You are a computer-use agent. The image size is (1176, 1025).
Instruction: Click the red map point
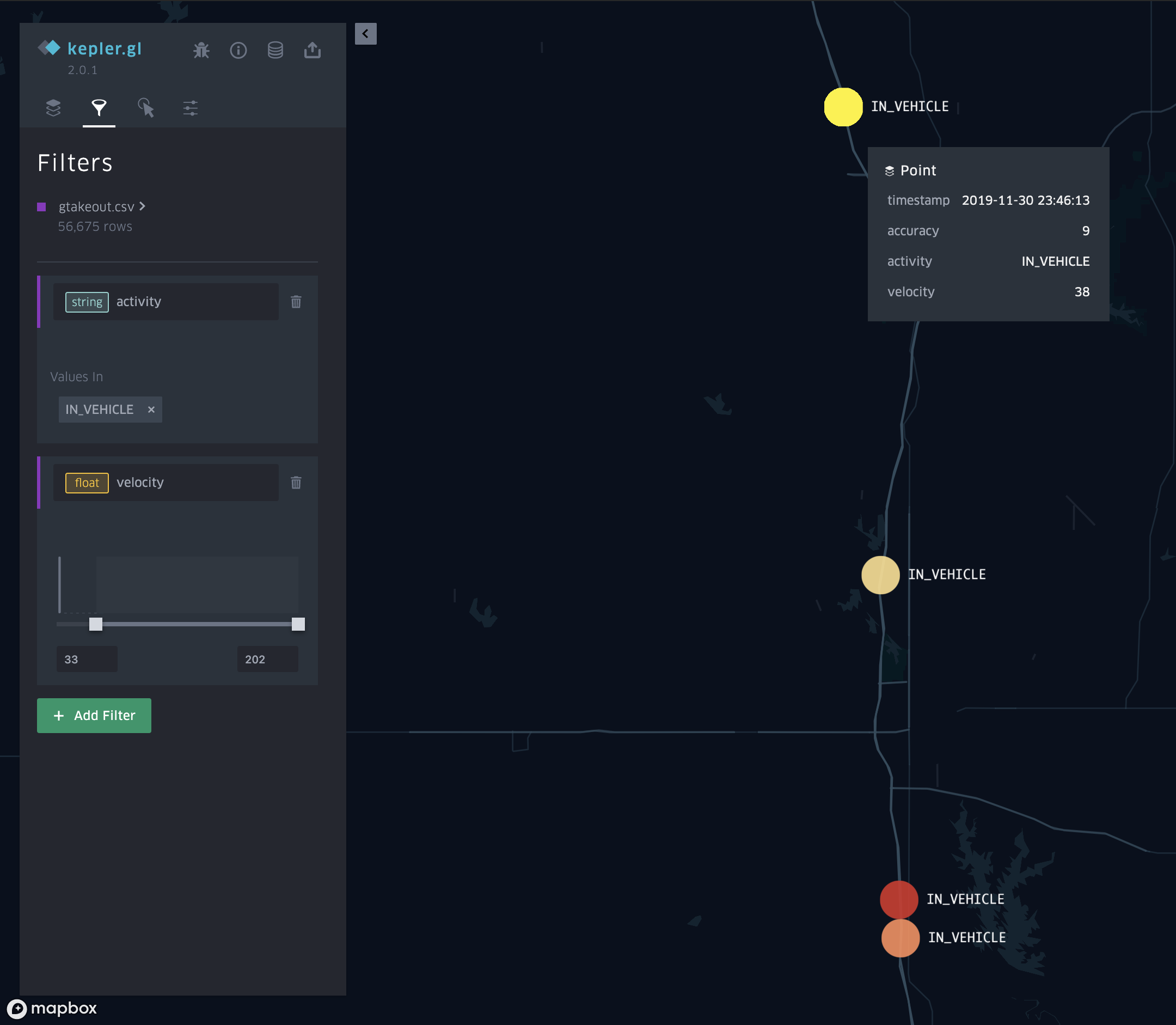(x=899, y=899)
